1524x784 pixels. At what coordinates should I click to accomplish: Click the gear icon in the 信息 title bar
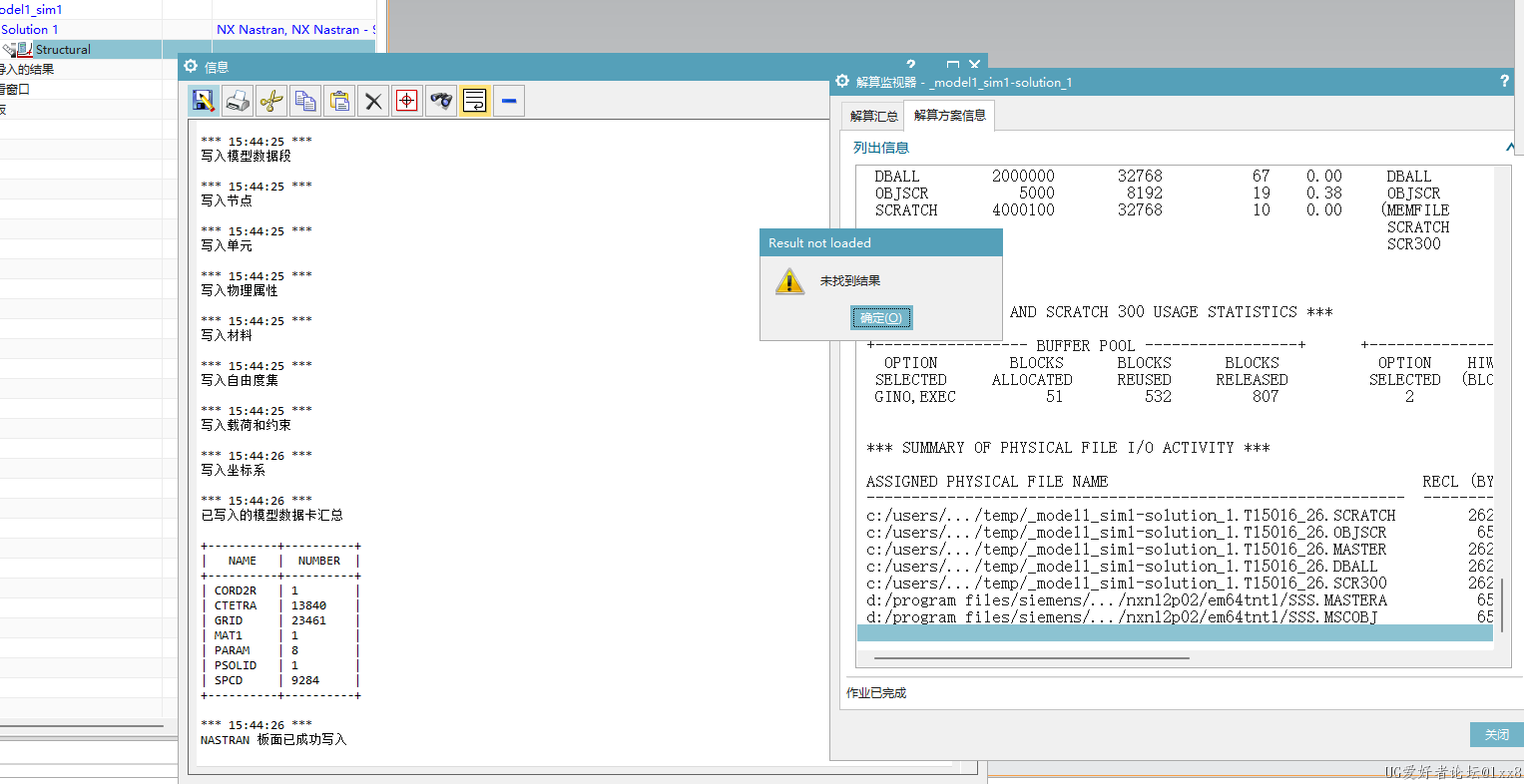pyautogui.click(x=191, y=66)
